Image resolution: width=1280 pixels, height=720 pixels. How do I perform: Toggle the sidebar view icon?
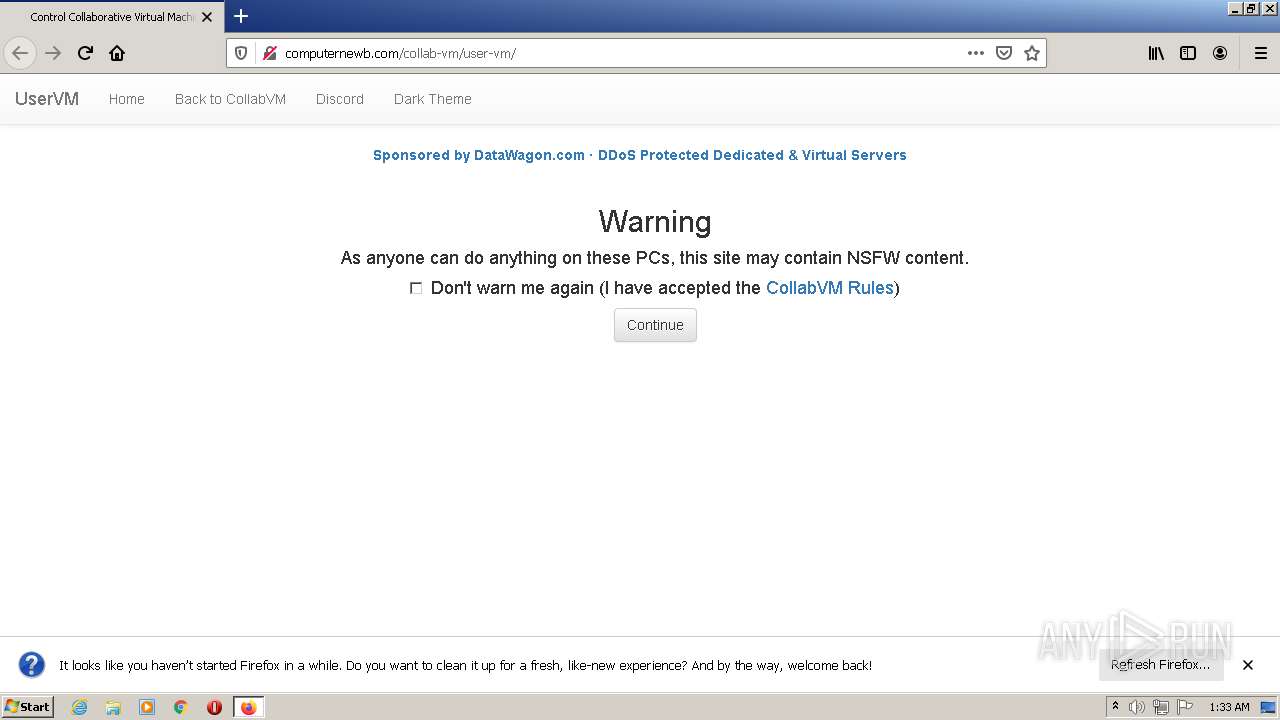tap(1188, 53)
